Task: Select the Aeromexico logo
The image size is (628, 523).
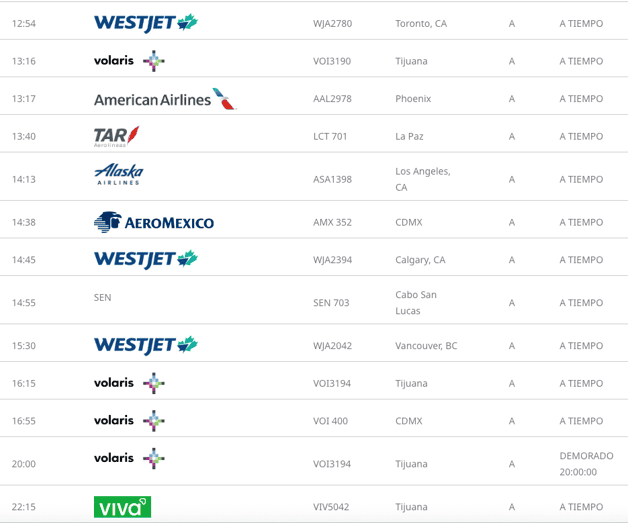Action: point(154,222)
